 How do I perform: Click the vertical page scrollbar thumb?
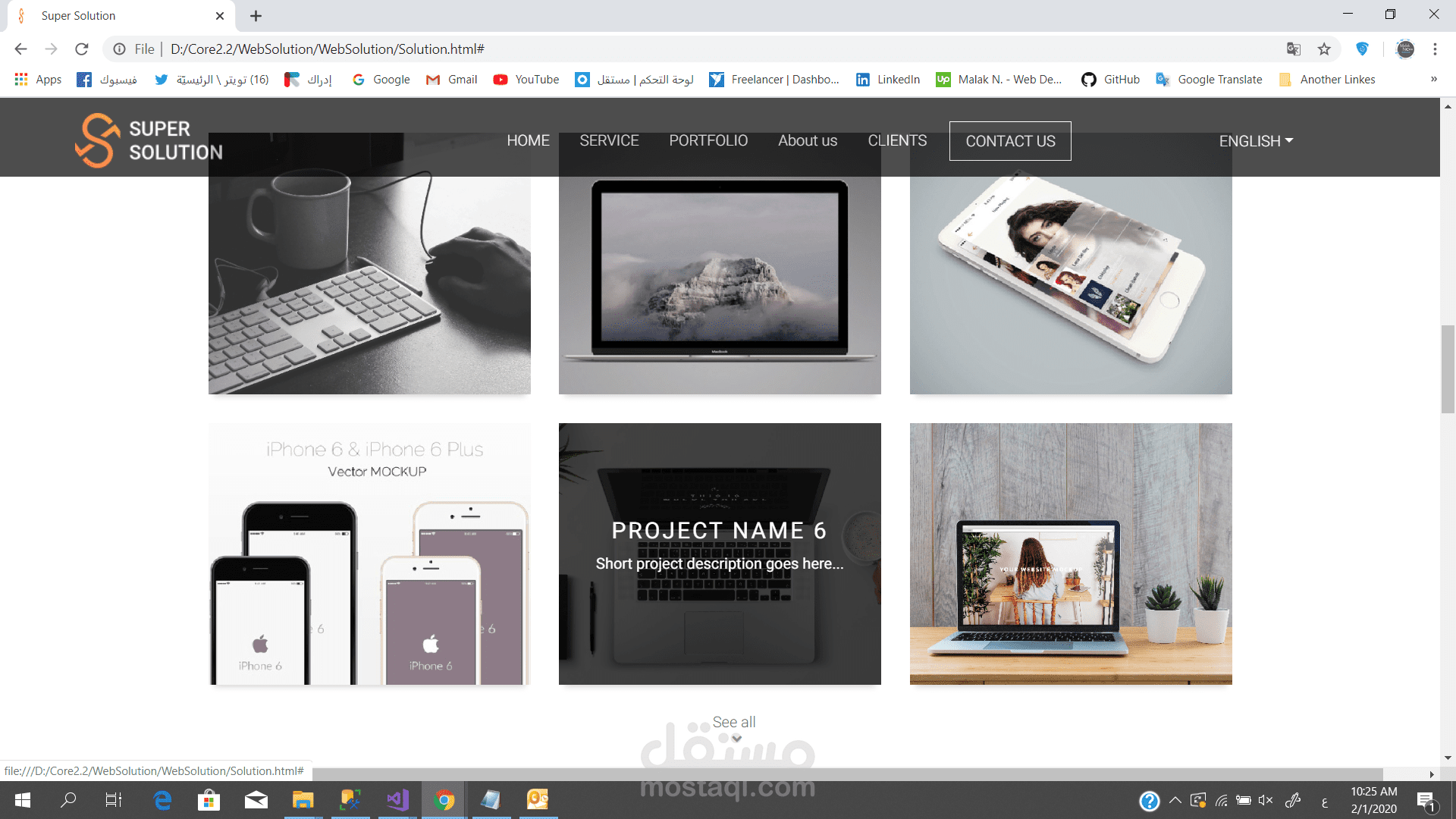point(1448,369)
